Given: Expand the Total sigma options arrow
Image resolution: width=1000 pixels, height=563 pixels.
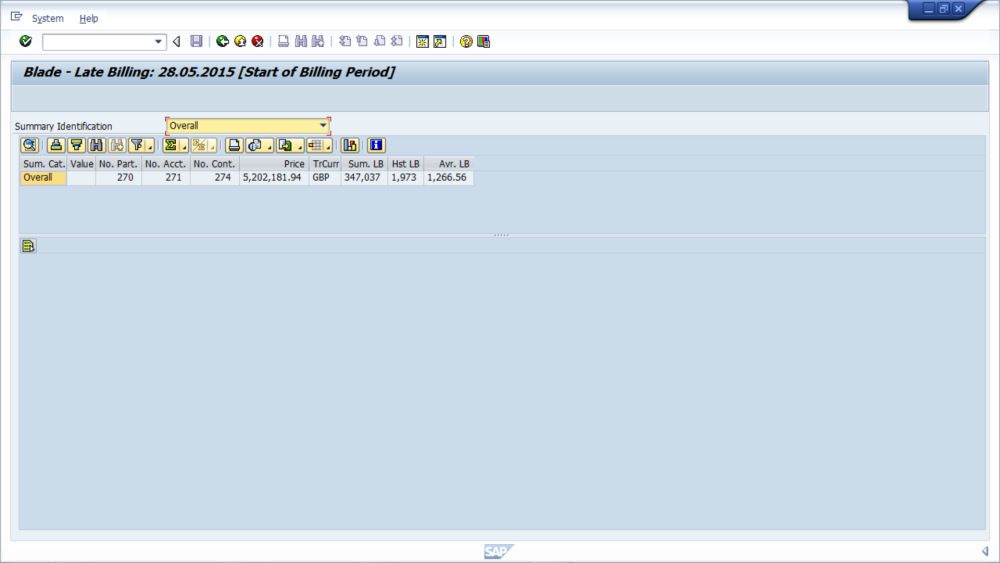Looking at the screenshot, I should pyautogui.click(x=184, y=146).
